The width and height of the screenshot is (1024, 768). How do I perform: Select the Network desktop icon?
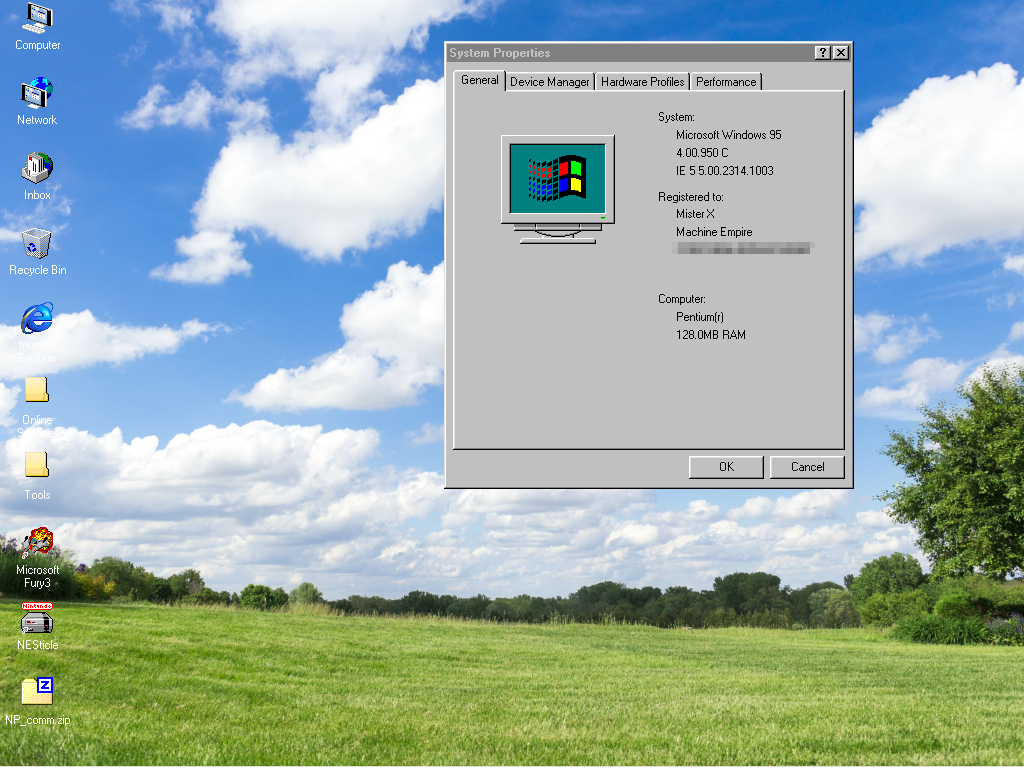(37, 94)
